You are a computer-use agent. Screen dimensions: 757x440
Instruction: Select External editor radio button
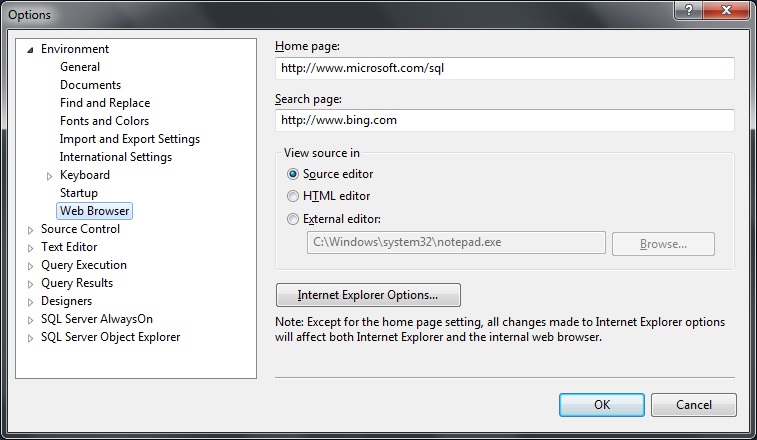[x=293, y=219]
